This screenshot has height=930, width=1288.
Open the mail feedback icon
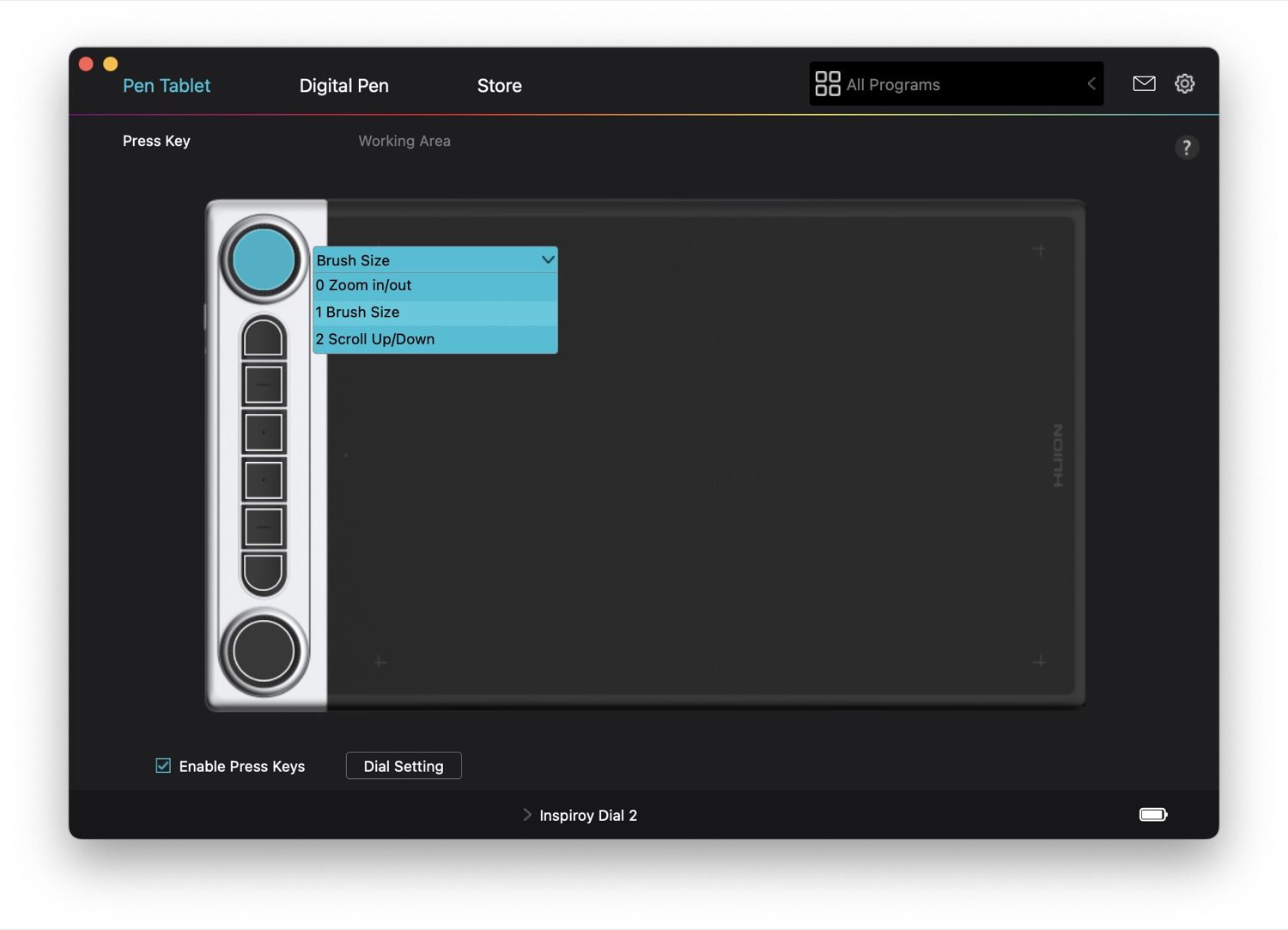tap(1144, 83)
